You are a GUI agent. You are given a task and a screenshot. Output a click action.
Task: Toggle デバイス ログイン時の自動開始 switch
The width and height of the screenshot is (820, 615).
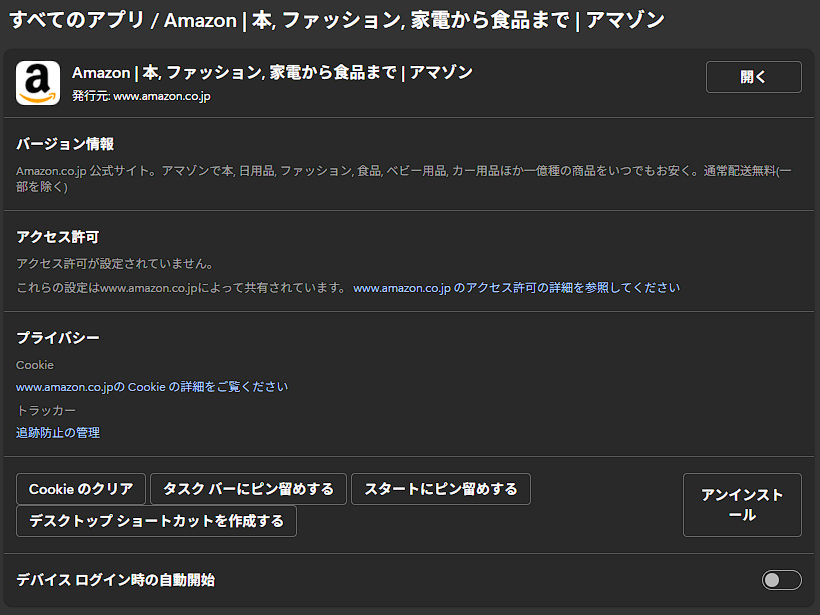pos(781,580)
